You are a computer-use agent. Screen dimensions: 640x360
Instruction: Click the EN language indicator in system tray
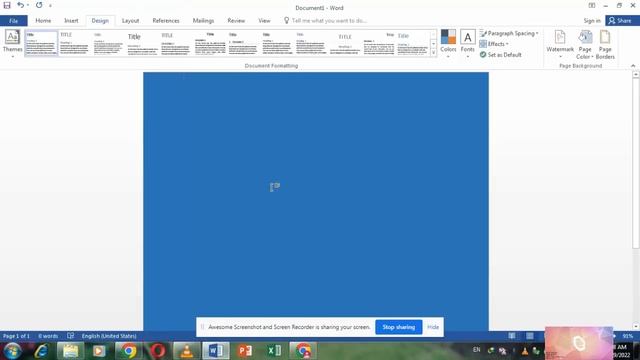pos(476,350)
